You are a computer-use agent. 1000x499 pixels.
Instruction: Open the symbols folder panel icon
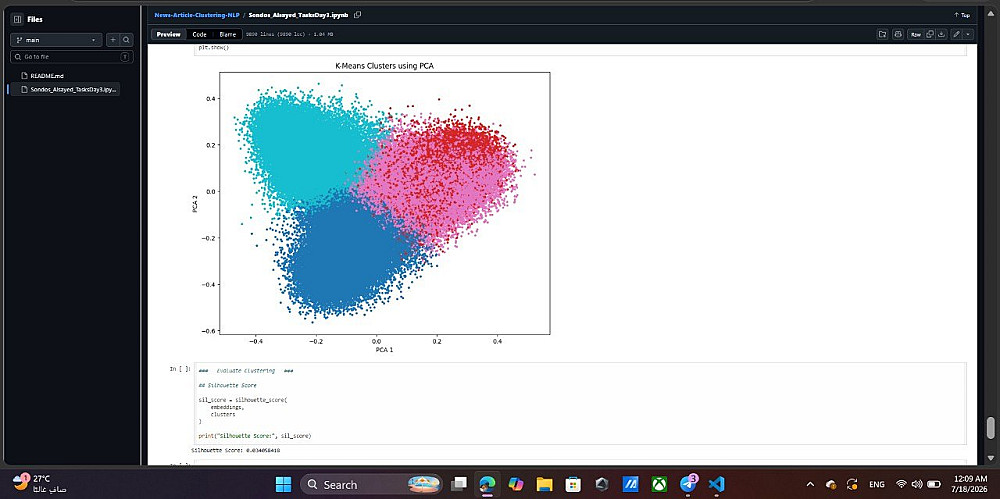pos(883,34)
